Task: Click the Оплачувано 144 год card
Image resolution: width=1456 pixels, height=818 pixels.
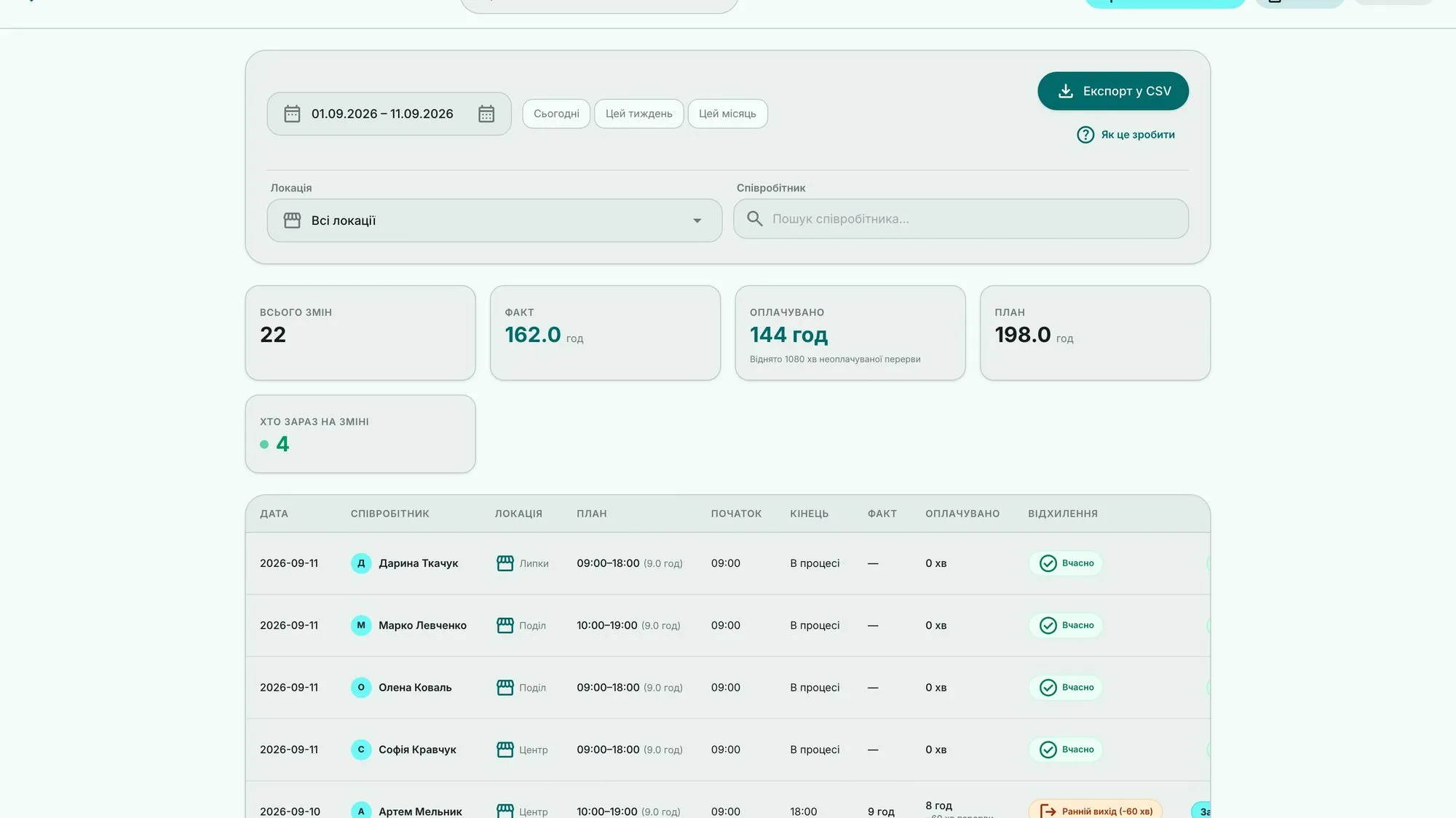Action: tap(850, 333)
